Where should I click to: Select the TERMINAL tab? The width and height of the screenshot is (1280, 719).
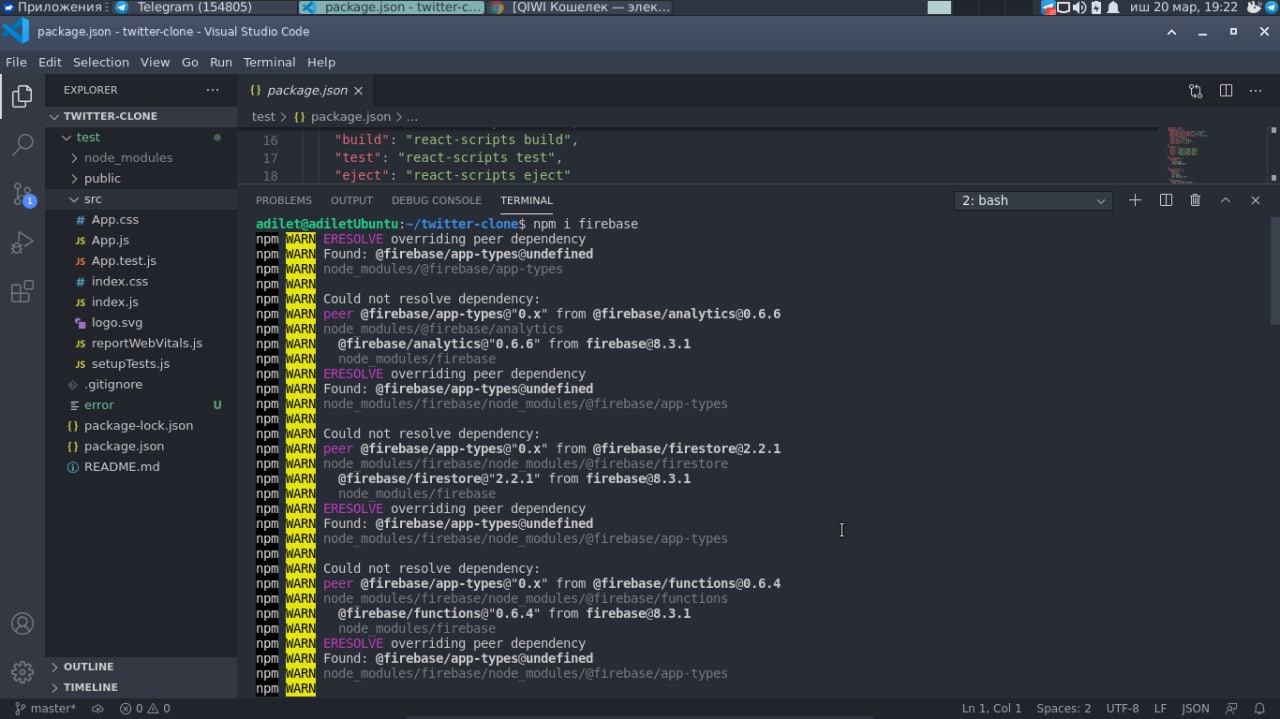(526, 200)
